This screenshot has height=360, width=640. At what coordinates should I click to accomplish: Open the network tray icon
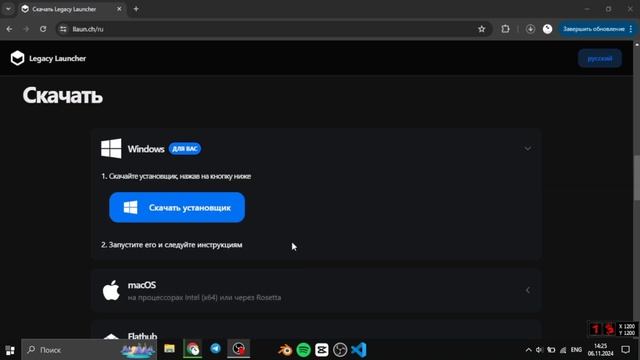point(563,350)
